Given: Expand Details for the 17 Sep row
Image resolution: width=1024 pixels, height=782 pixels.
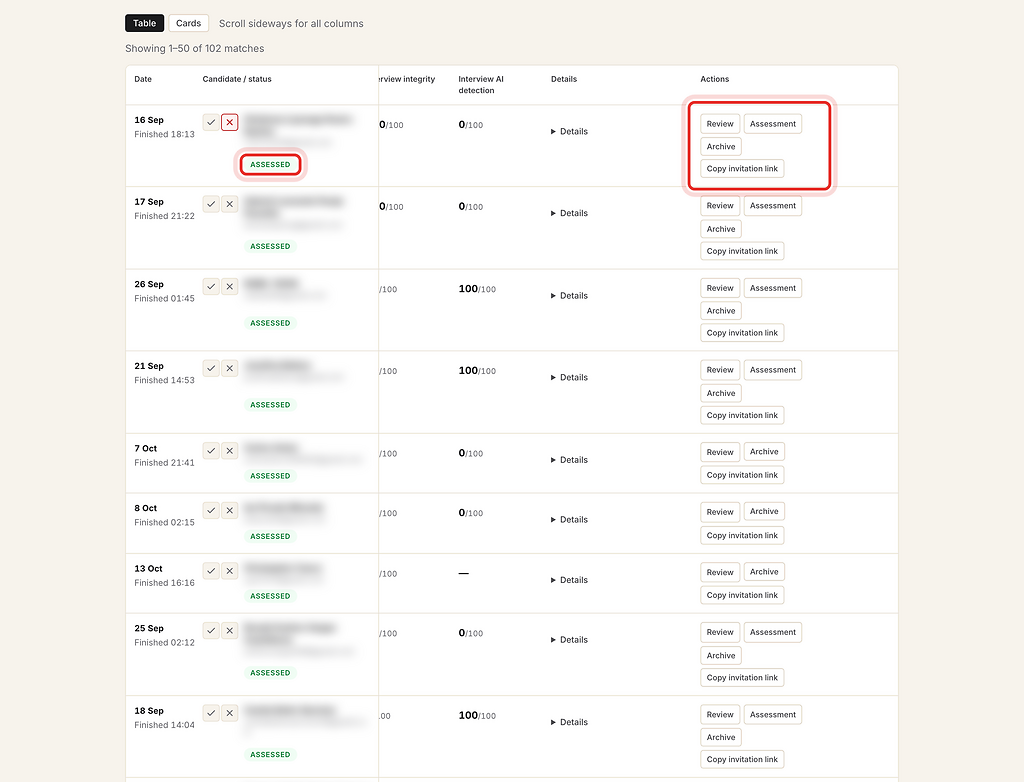Looking at the screenshot, I should [x=569, y=213].
